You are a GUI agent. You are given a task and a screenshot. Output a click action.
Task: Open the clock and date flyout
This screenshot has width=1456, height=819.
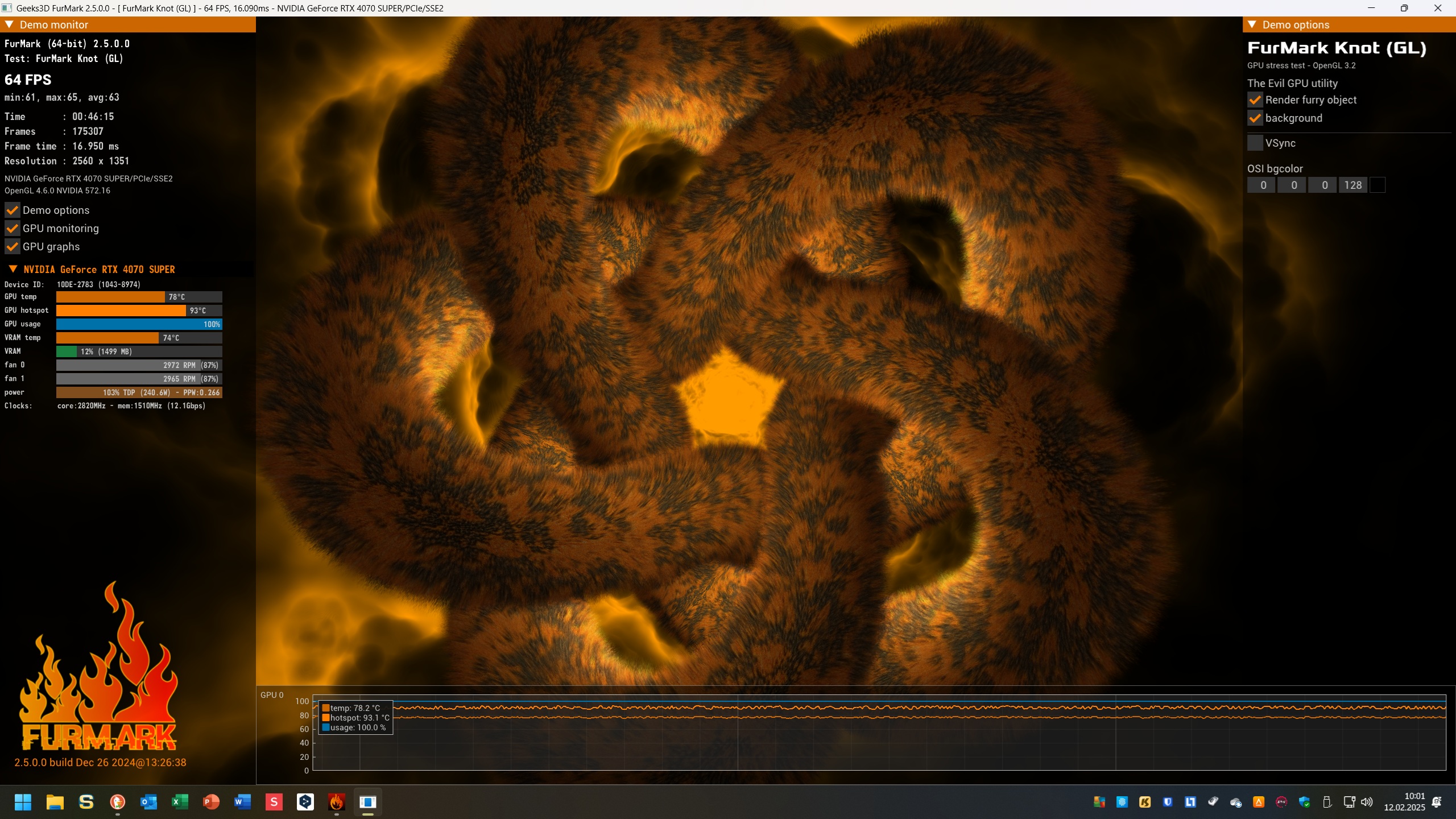pyautogui.click(x=1404, y=802)
